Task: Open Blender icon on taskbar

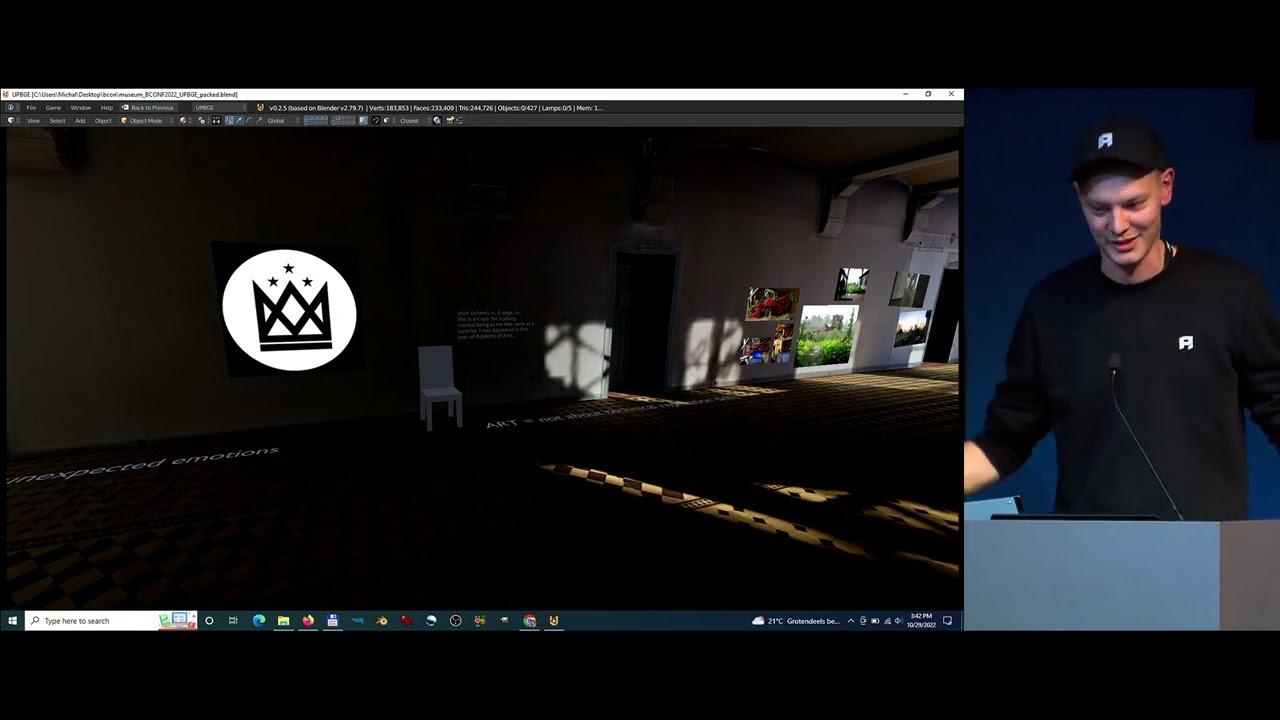Action: (382, 621)
